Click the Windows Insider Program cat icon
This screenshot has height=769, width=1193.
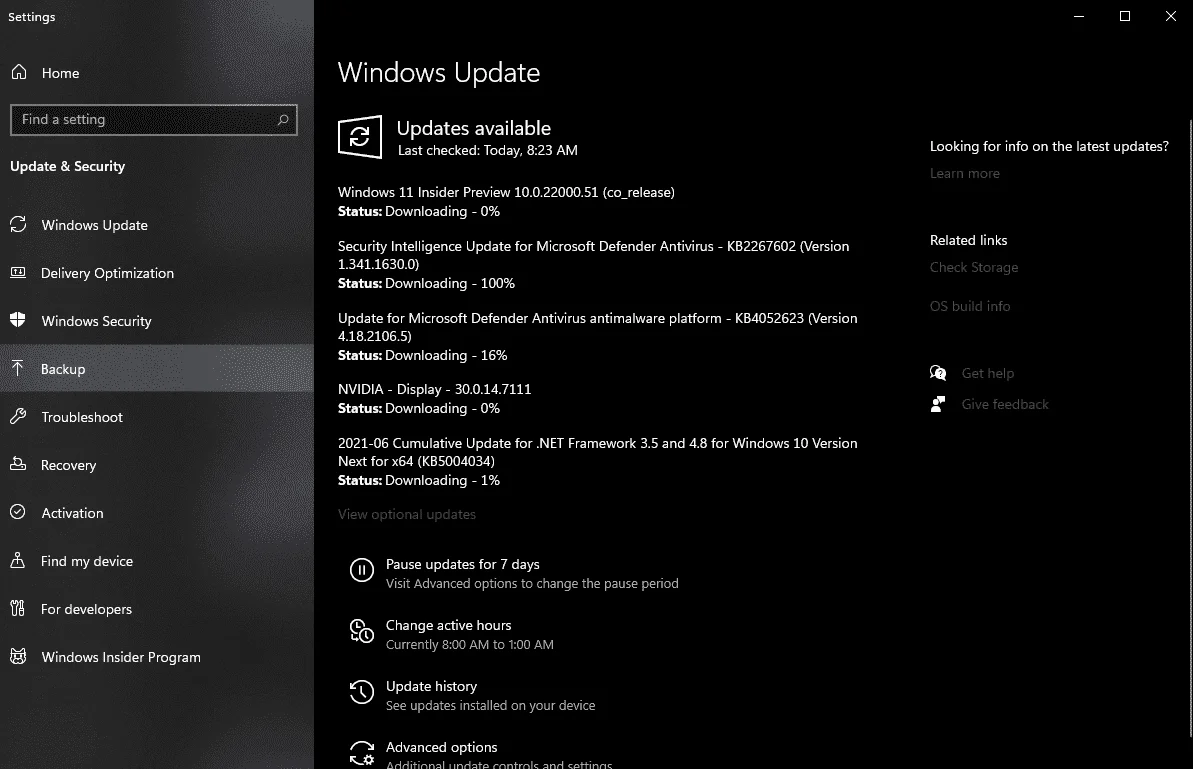pyautogui.click(x=18, y=656)
